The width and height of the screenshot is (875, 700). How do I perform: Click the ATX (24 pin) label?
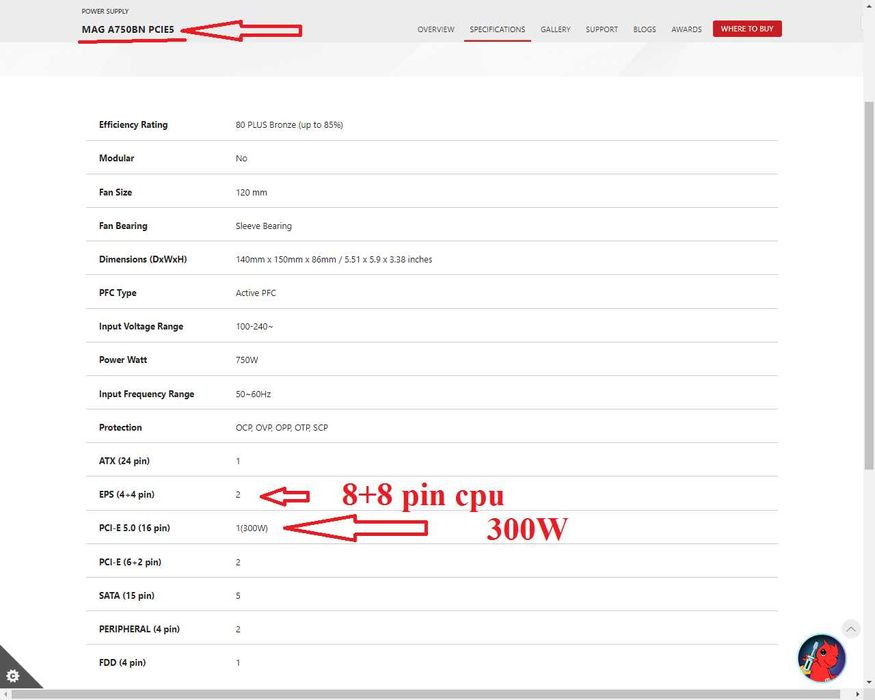point(124,461)
